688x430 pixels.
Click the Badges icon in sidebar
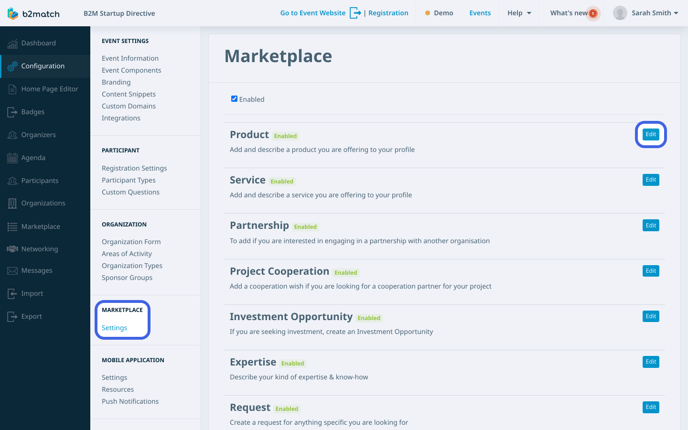[x=12, y=112]
